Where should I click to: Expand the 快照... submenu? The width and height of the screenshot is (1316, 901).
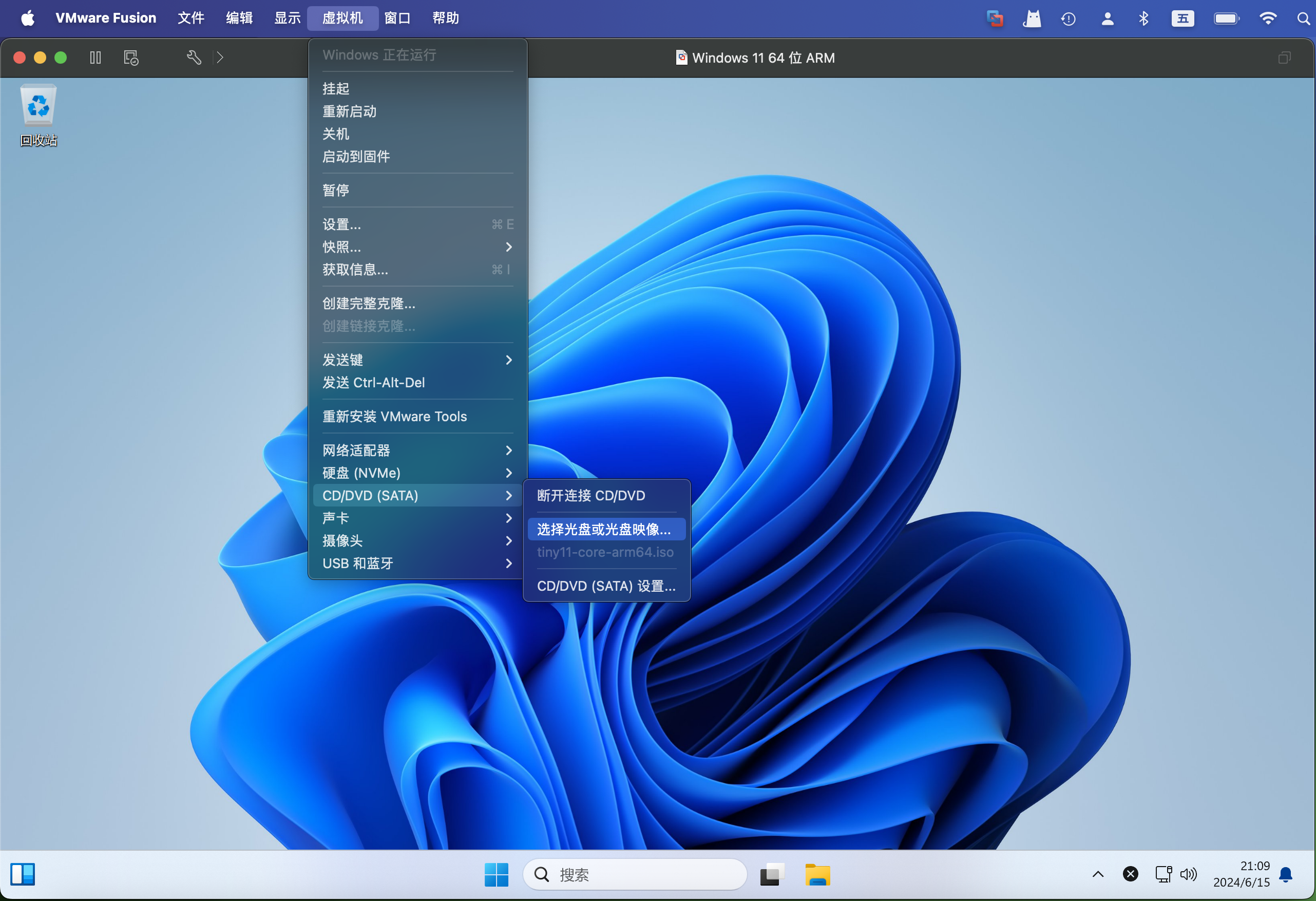click(418, 247)
